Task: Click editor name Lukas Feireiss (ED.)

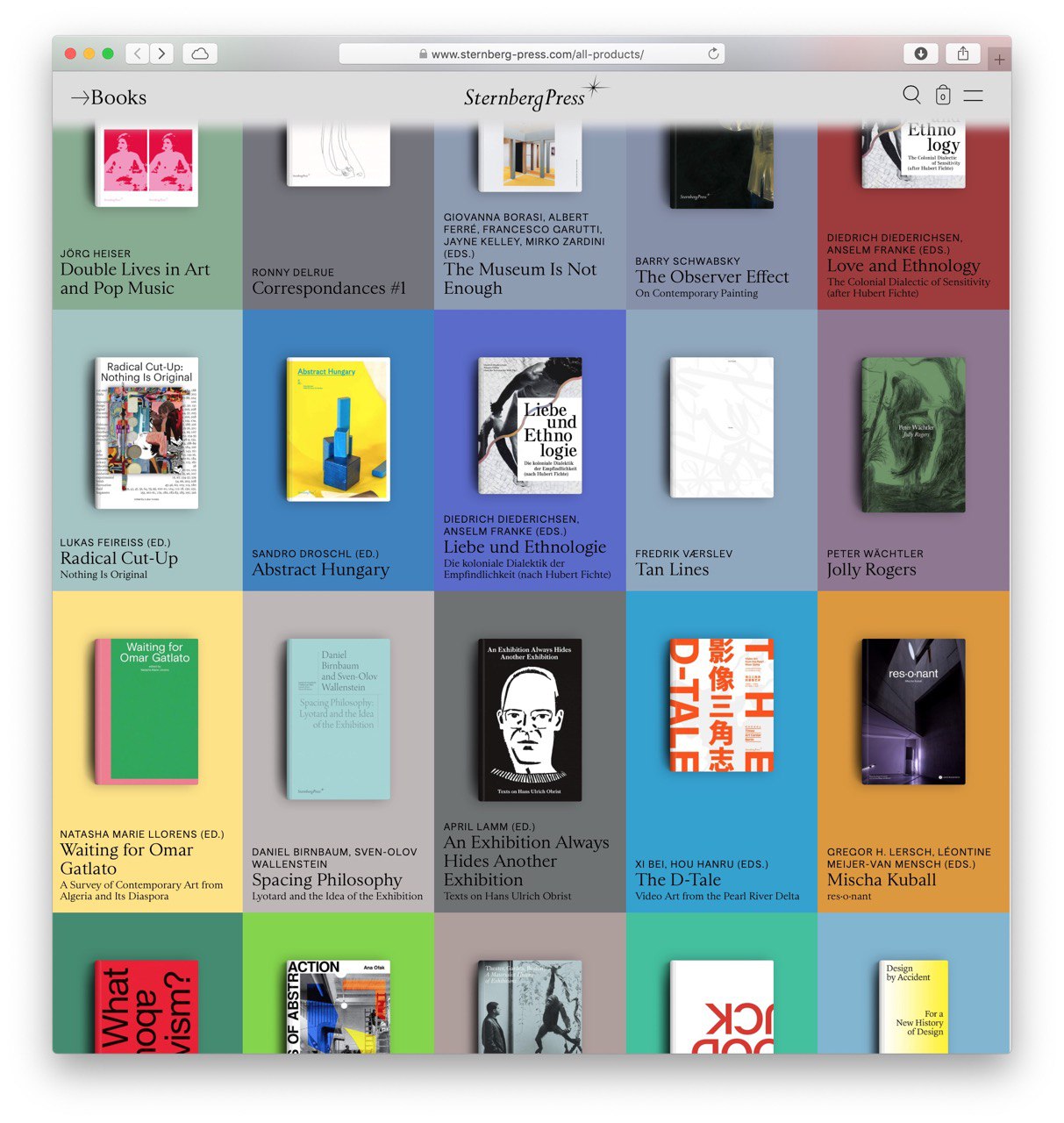Action: pos(115,542)
